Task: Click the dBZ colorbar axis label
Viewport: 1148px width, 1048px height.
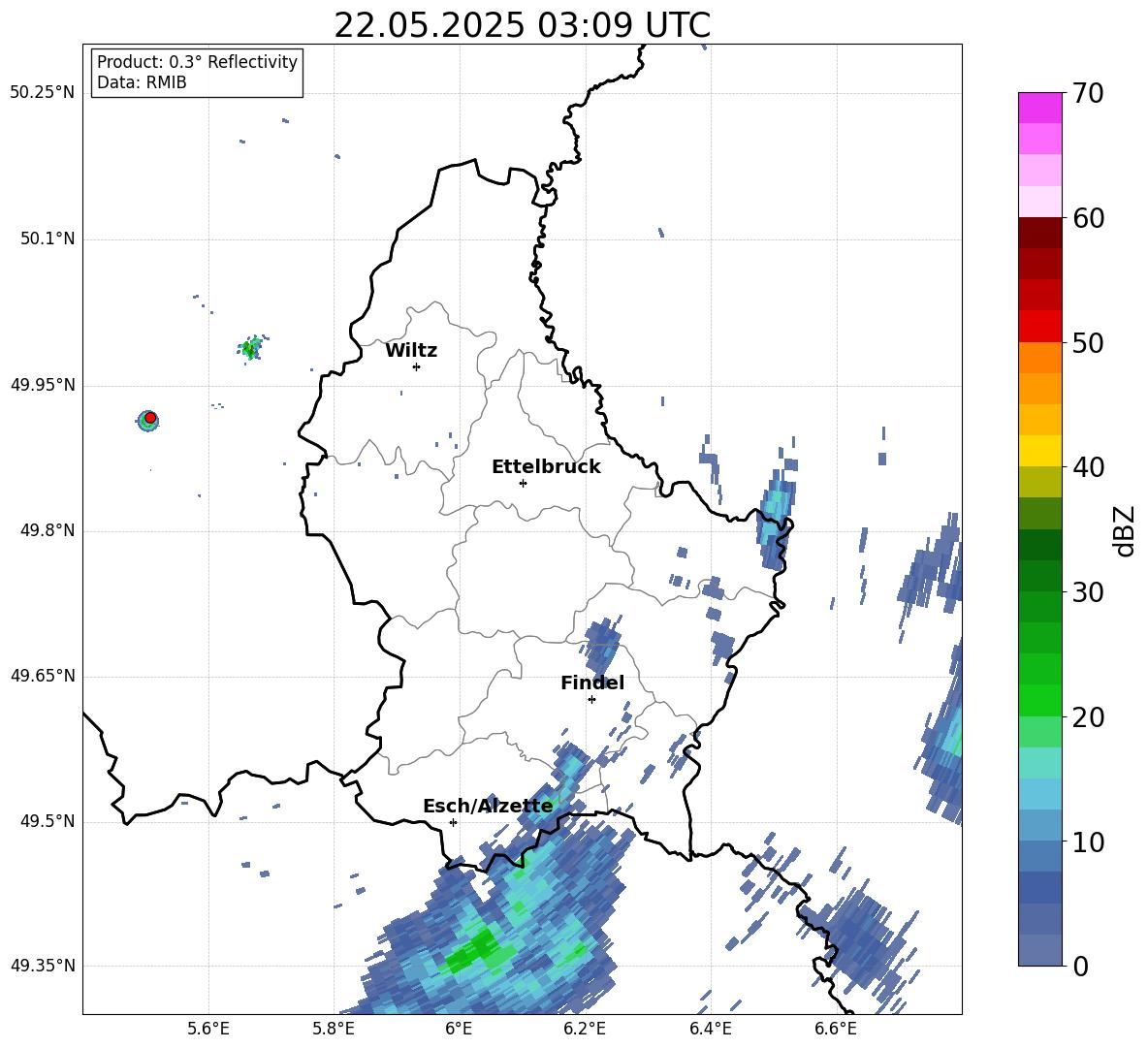Action: (1125, 530)
